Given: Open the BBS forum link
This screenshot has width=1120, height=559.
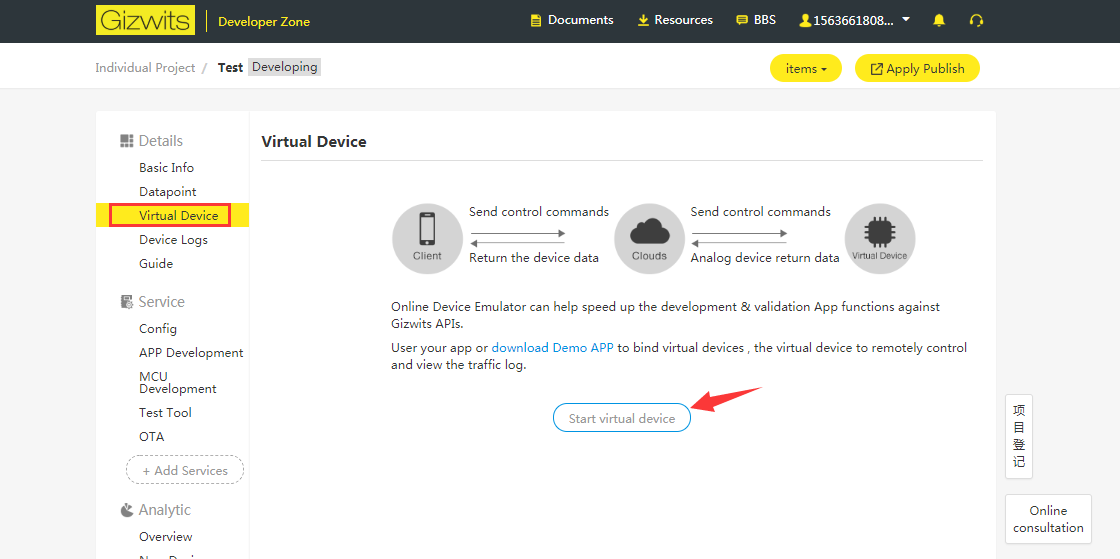Looking at the screenshot, I should 765,20.
